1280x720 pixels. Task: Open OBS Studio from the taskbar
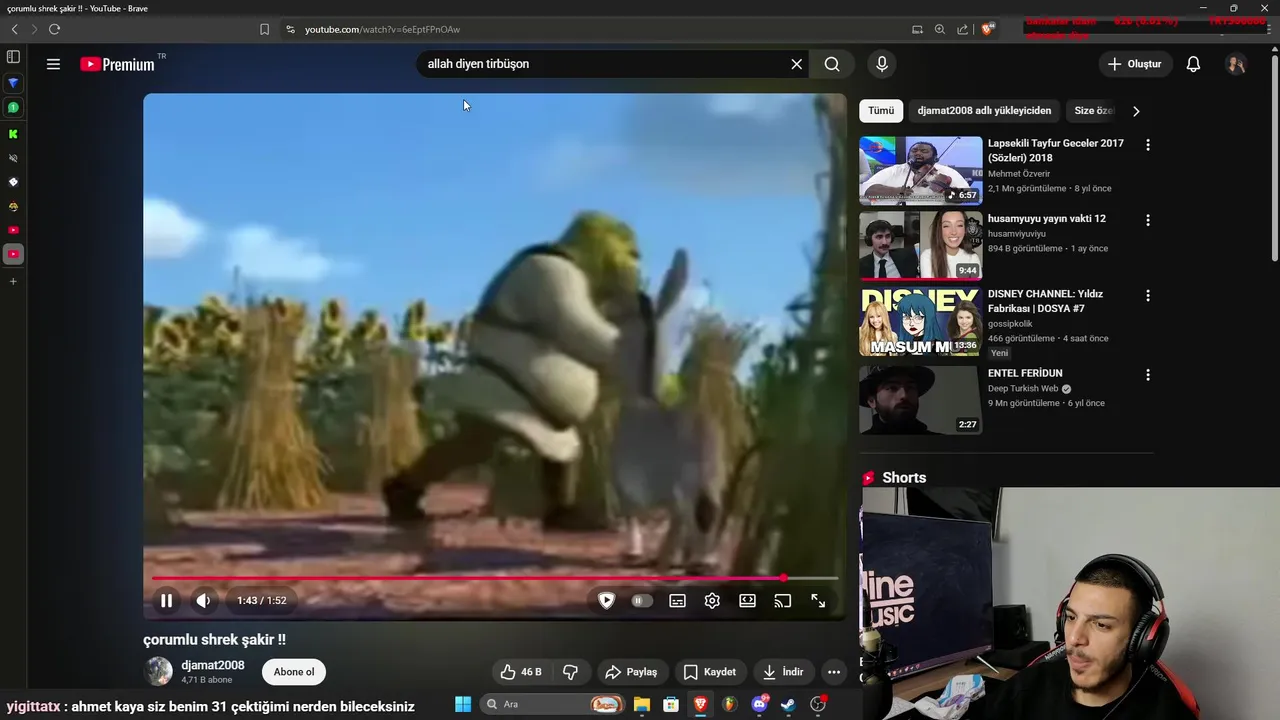coord(818,704)
